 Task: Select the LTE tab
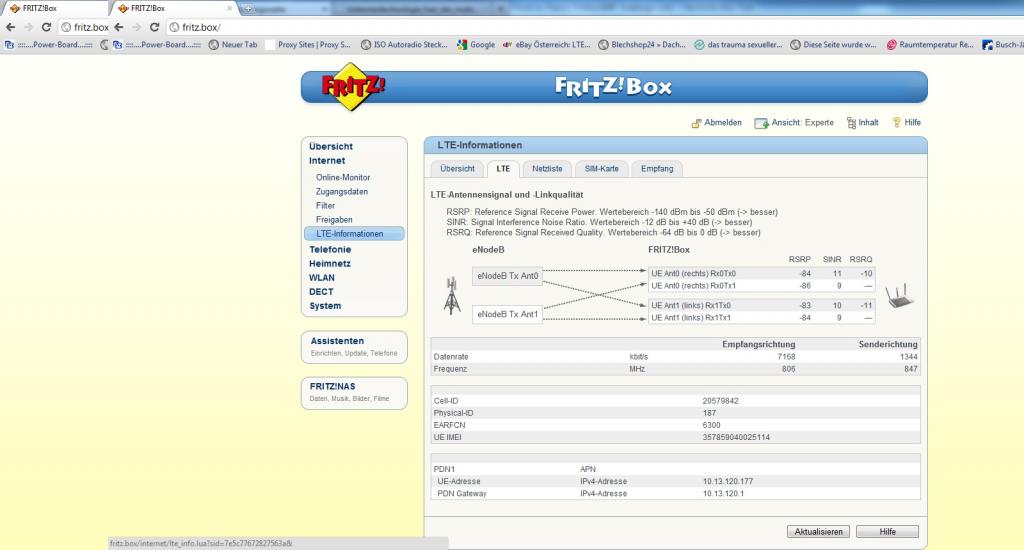point(503,169)
